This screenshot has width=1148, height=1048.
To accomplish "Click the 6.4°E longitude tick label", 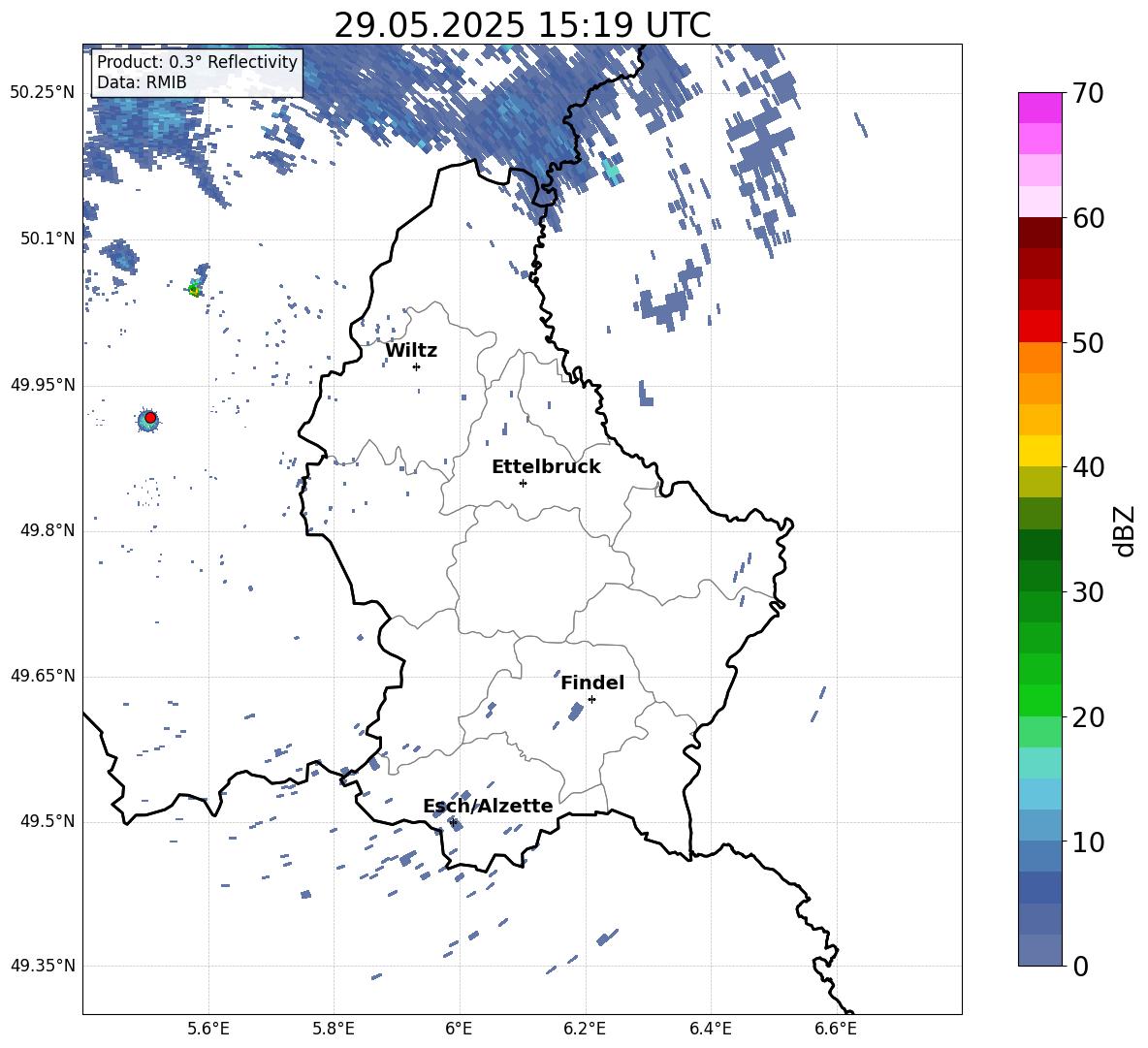I will point(710,1029).
